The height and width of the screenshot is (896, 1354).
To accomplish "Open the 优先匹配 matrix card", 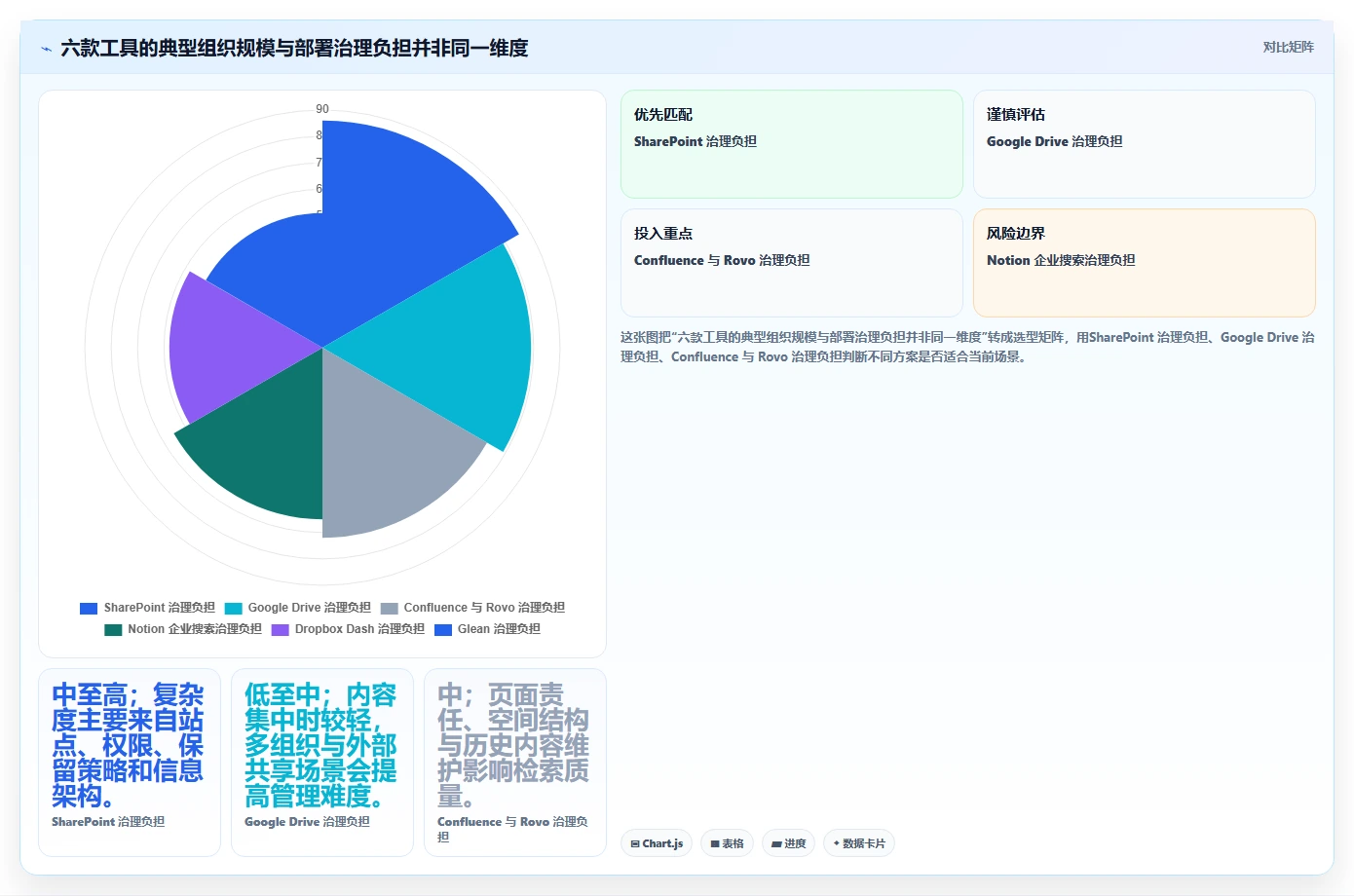I will tap(791, 144).
